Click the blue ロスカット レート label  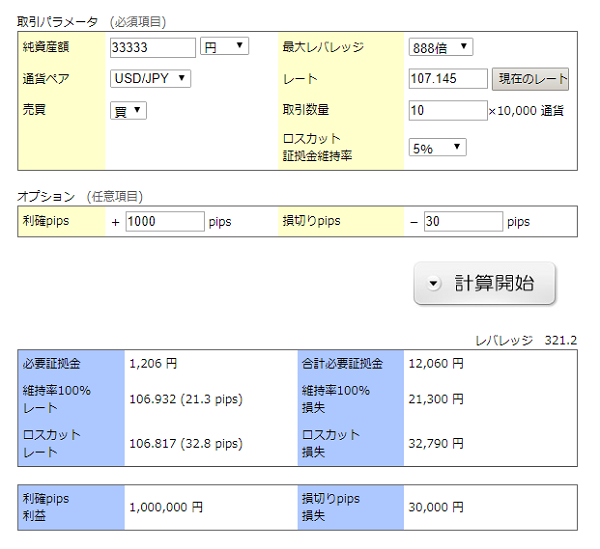pos(52,444)
